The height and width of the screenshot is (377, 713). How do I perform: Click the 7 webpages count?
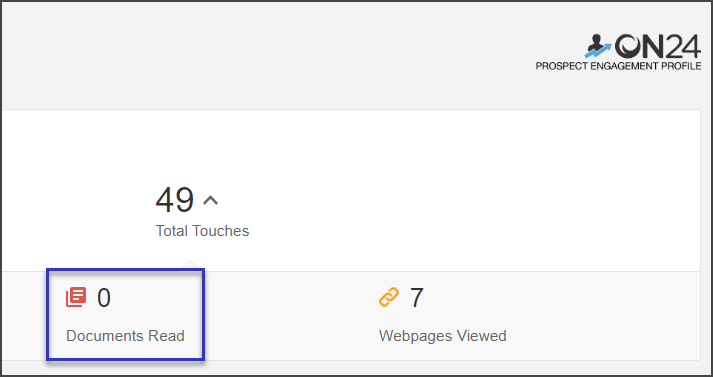pos(417,298)
